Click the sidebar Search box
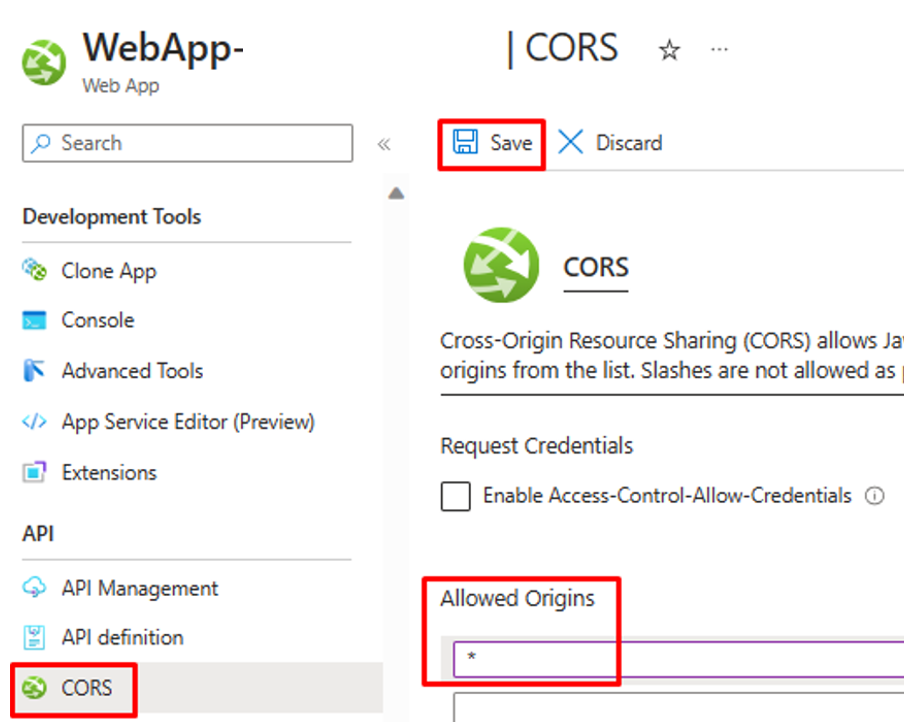This screenshot has width=904, height=722. pyautogui.click(x=187, y=143)
